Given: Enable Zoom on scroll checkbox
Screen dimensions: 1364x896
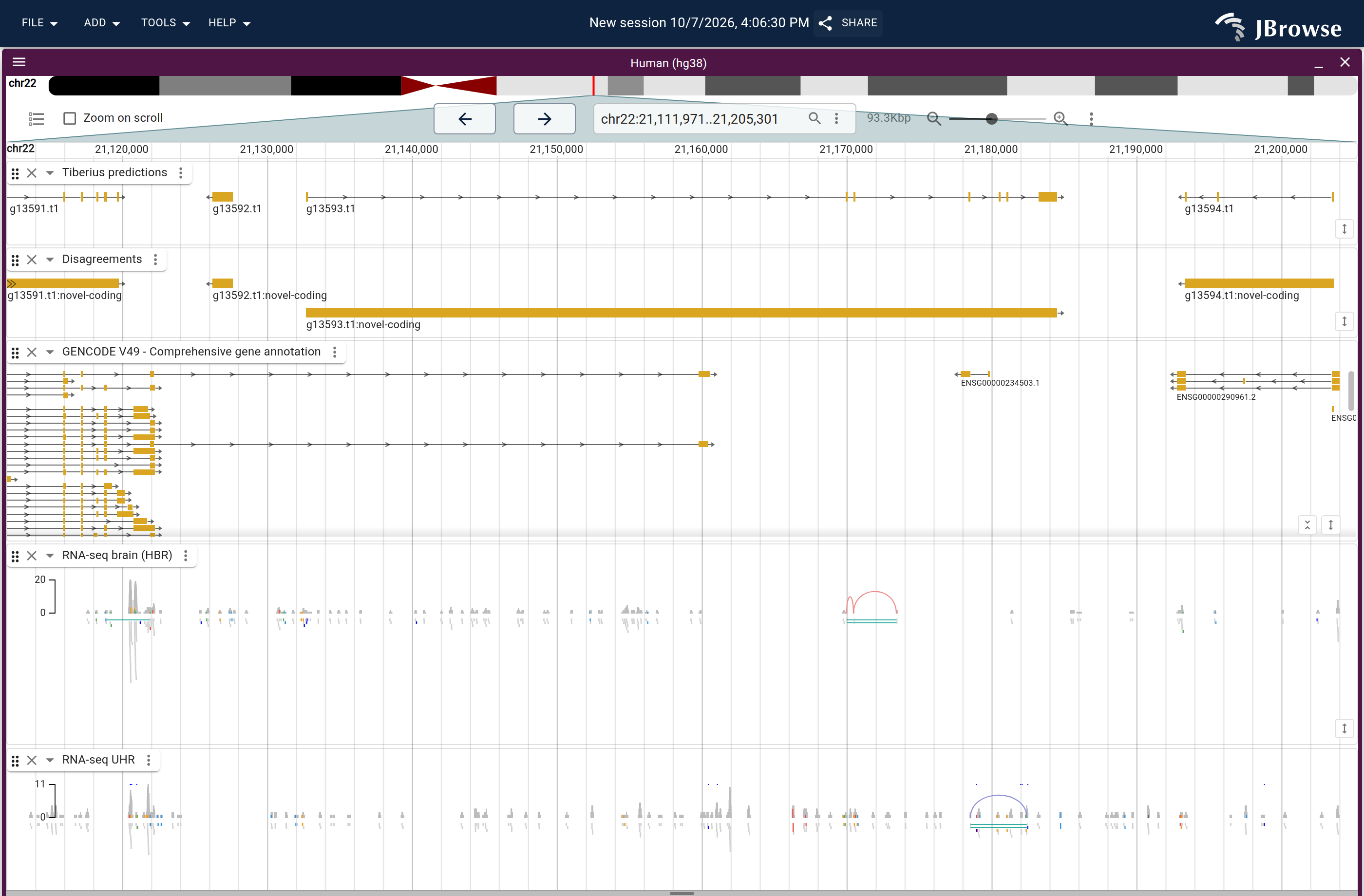Looking at the screenshot, I should [69, 118].
